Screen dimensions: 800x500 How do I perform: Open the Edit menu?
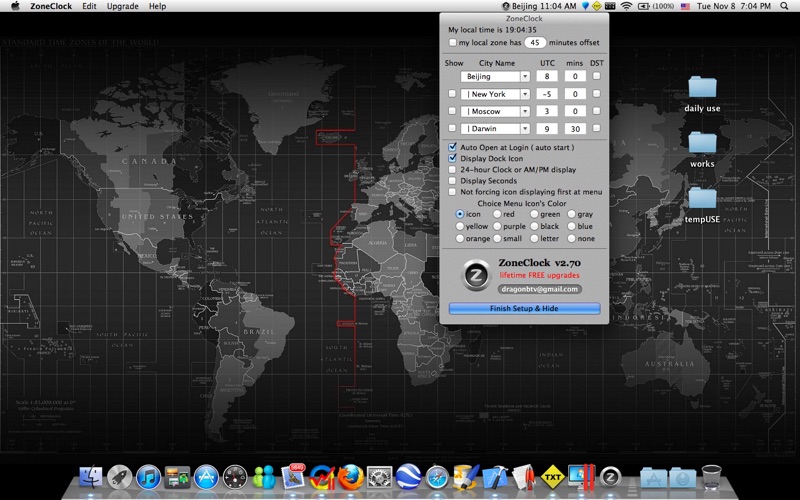(x=89, y=6)
